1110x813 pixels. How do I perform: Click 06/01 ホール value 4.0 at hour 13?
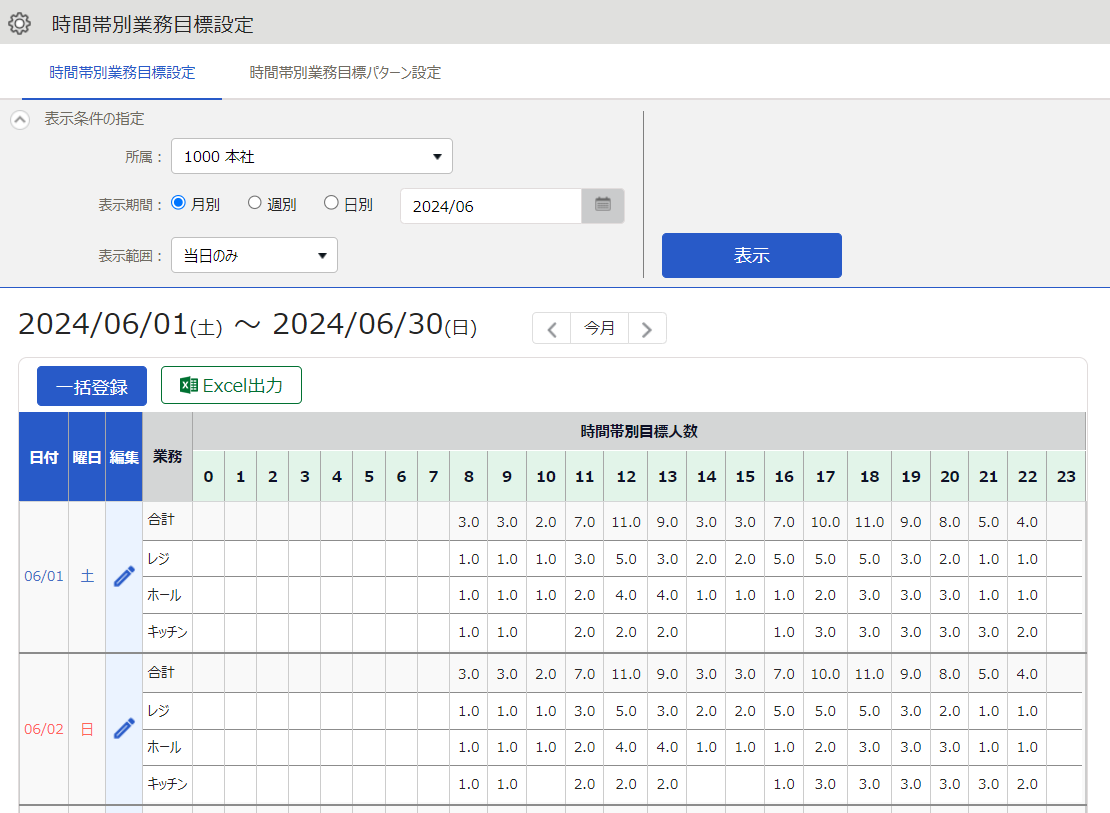pos(667,595)
